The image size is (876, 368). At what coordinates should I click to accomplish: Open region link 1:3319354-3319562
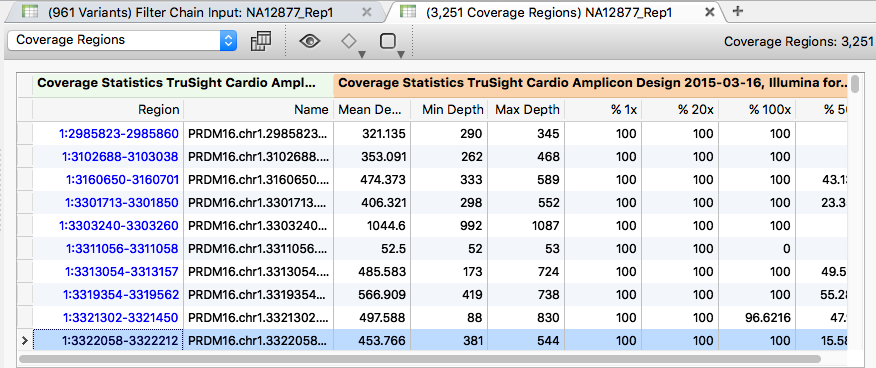[121, 294]
